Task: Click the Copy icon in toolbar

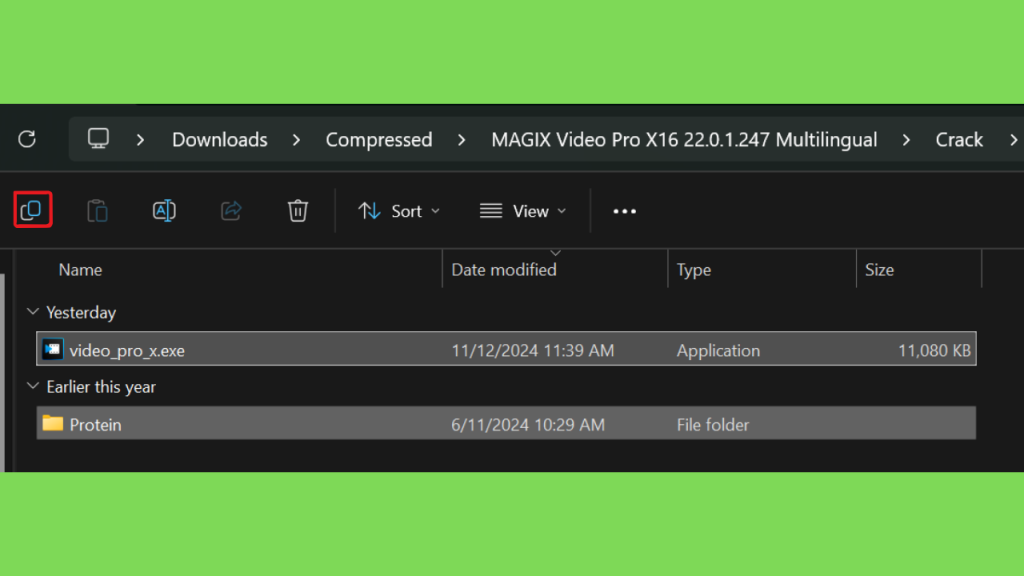Action: 32,210
